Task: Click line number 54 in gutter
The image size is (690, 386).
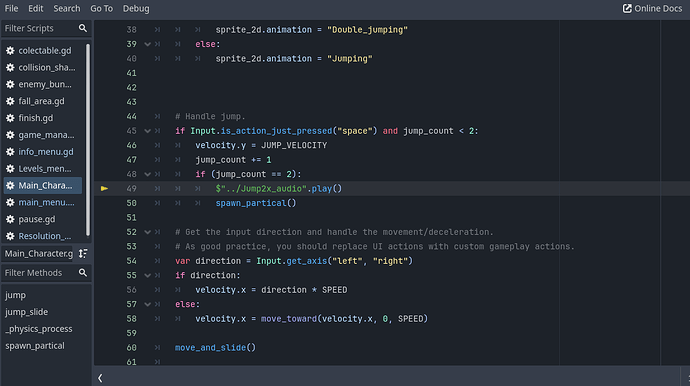Action: click(132, 261)
